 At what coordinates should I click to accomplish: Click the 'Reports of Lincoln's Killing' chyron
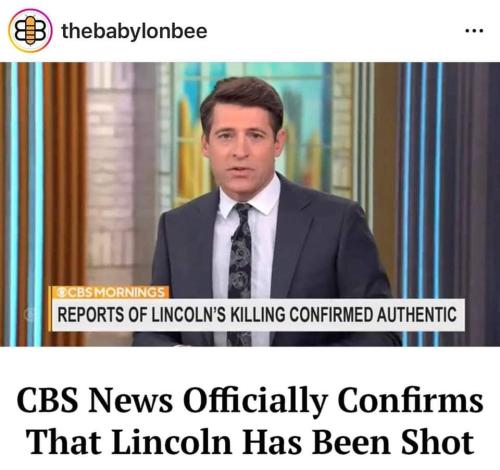click(x=257, y=315)
